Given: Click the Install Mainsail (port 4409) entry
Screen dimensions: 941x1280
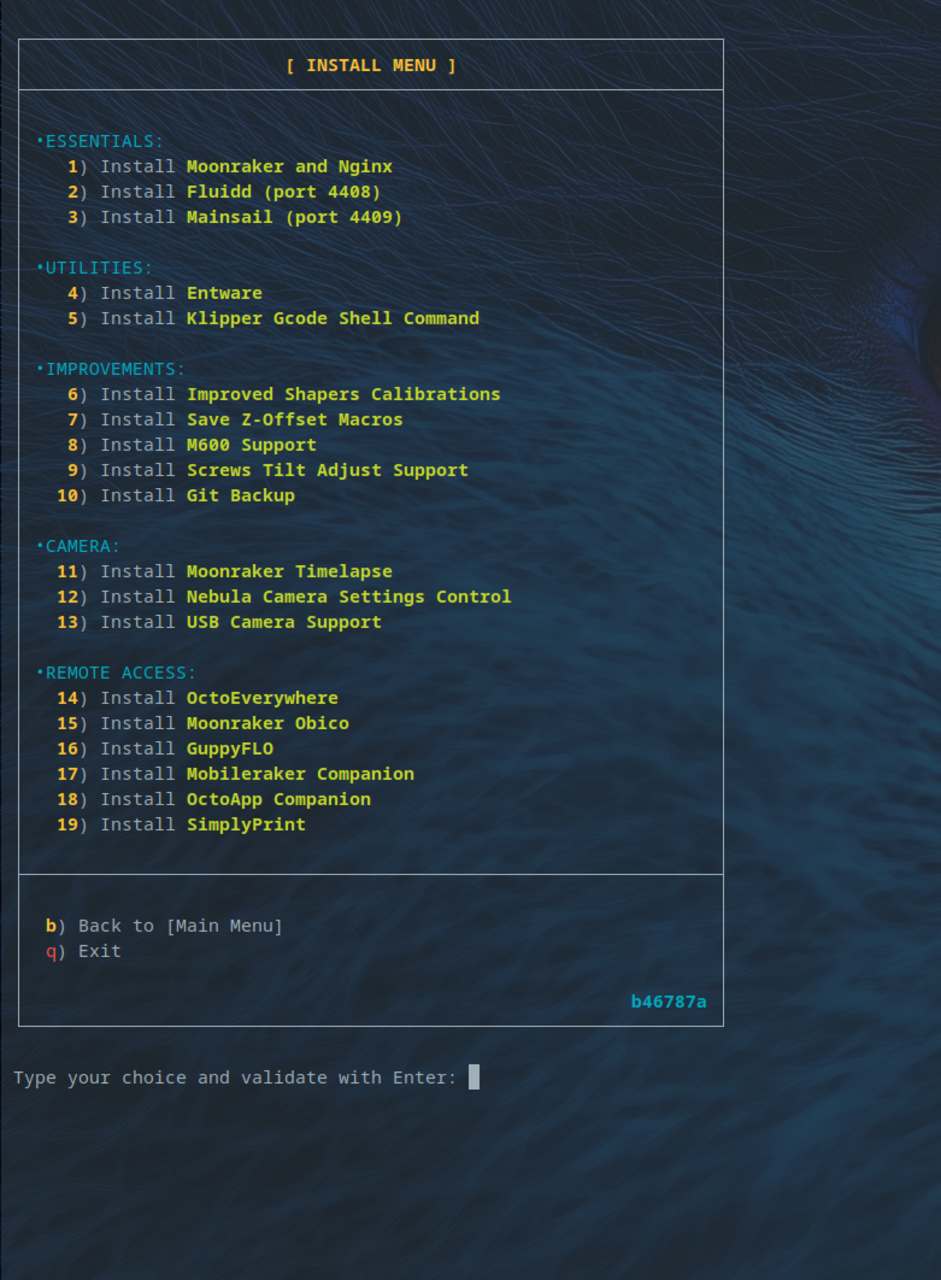Looking at the screenshot, I should tap(235, 217).
